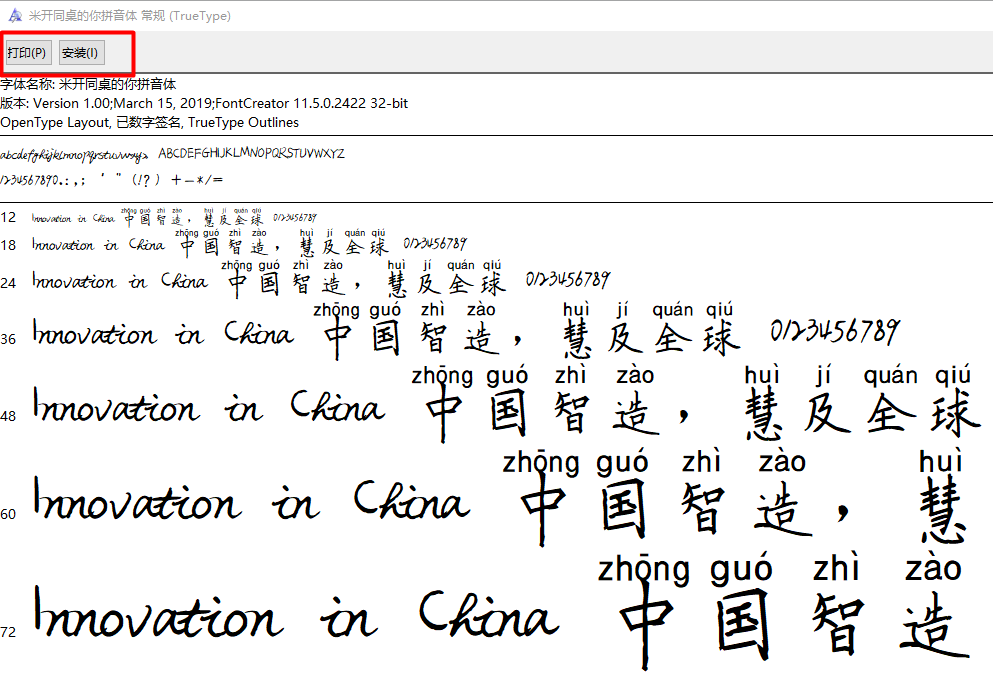
Task: Click the digits and punctuation sample row
Action: 112,180
